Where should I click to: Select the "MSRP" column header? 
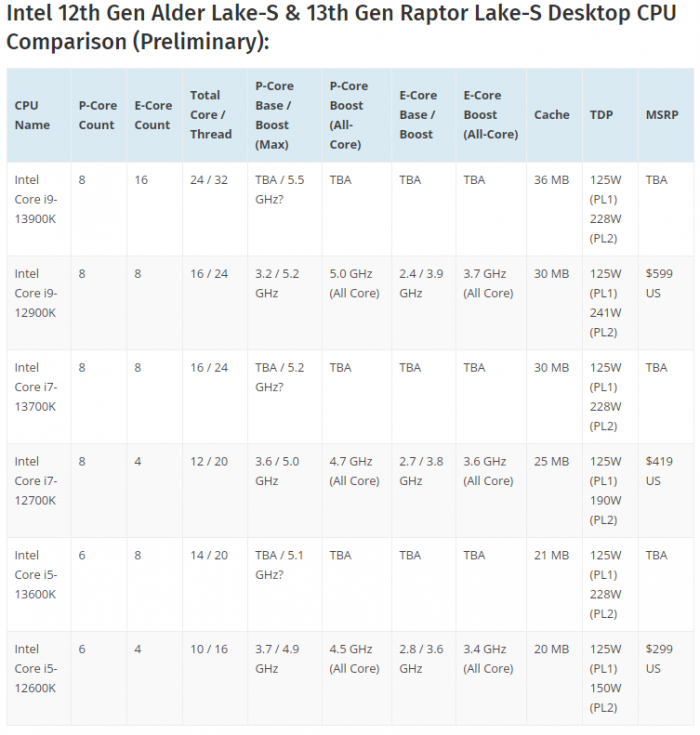click(x=661, y=115)
